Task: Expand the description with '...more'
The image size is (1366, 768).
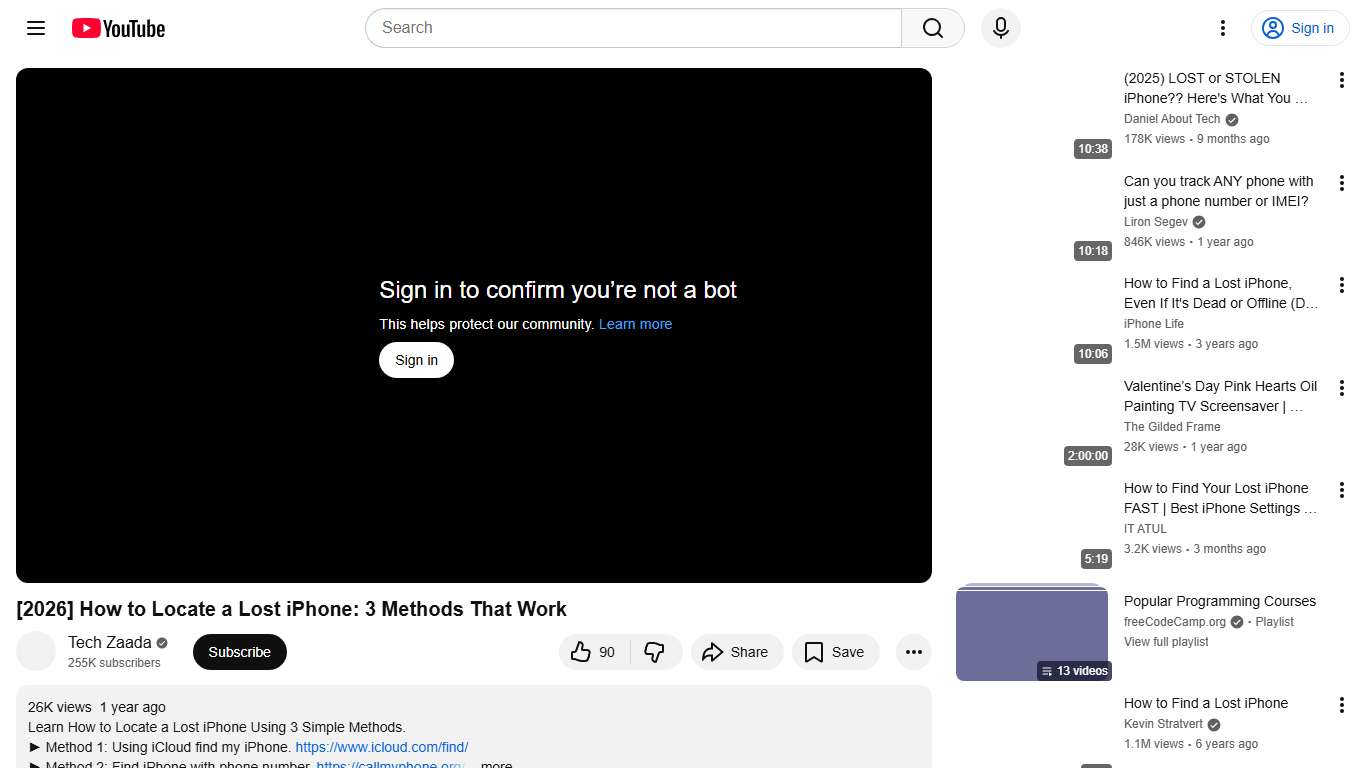Action: (x=496, y=765)
